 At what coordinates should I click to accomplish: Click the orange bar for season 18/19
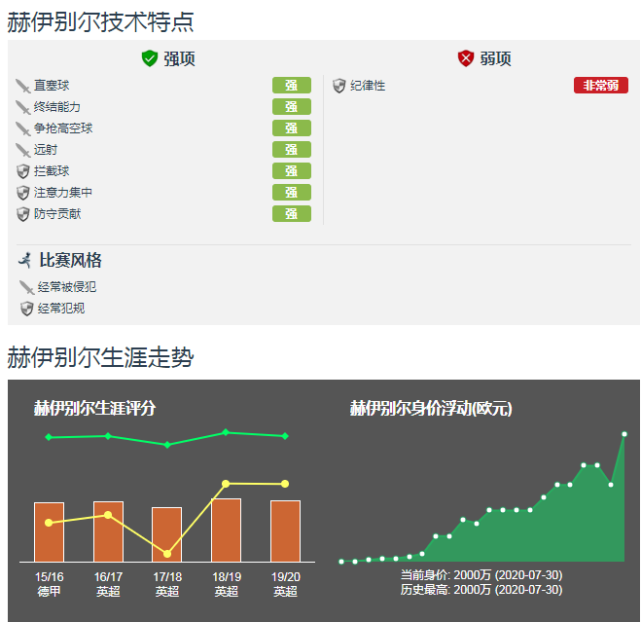click(226, 530)
